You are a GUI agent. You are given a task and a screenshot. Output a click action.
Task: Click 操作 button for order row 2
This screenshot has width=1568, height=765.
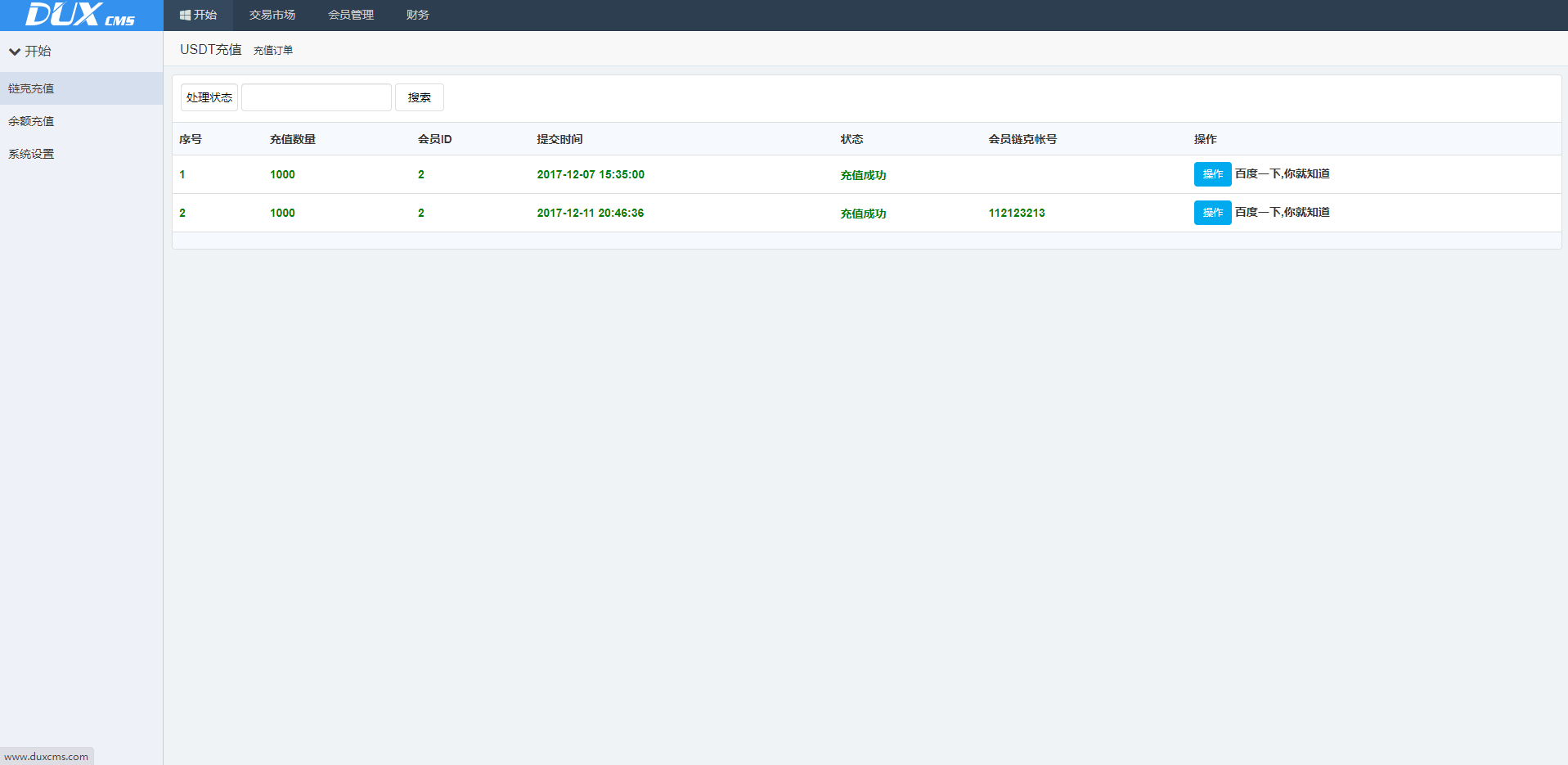[x=1211, y=213]
